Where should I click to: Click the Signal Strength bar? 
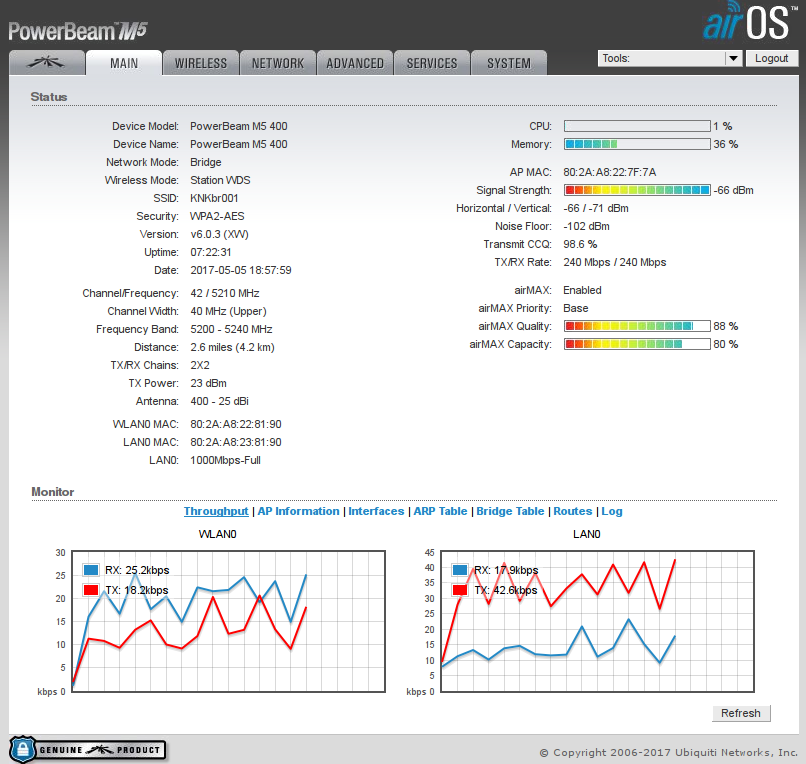tap(637, 190)
